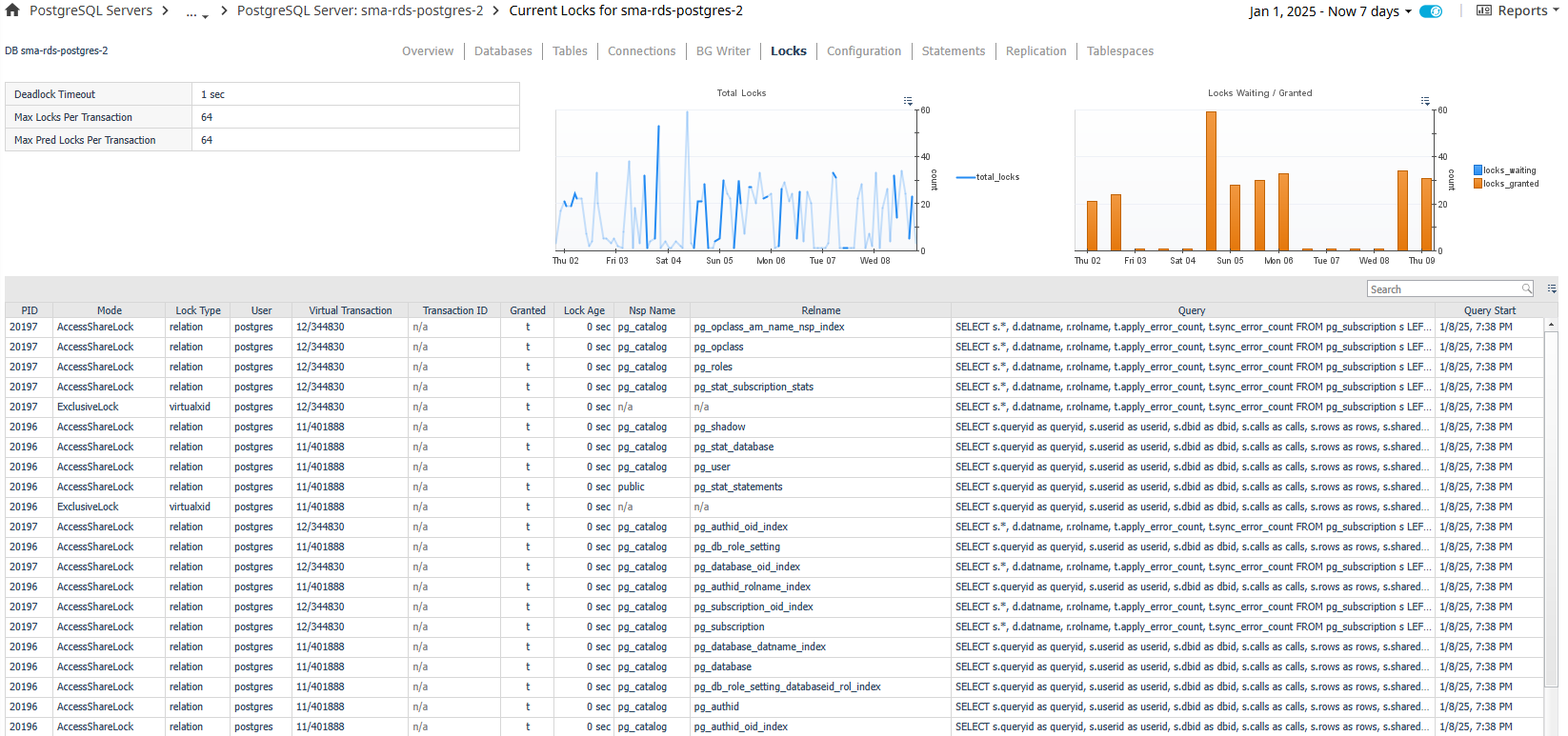Open the time range 'Now 7 days' dropdown
1568x736 pixels.
[1330, 11]
